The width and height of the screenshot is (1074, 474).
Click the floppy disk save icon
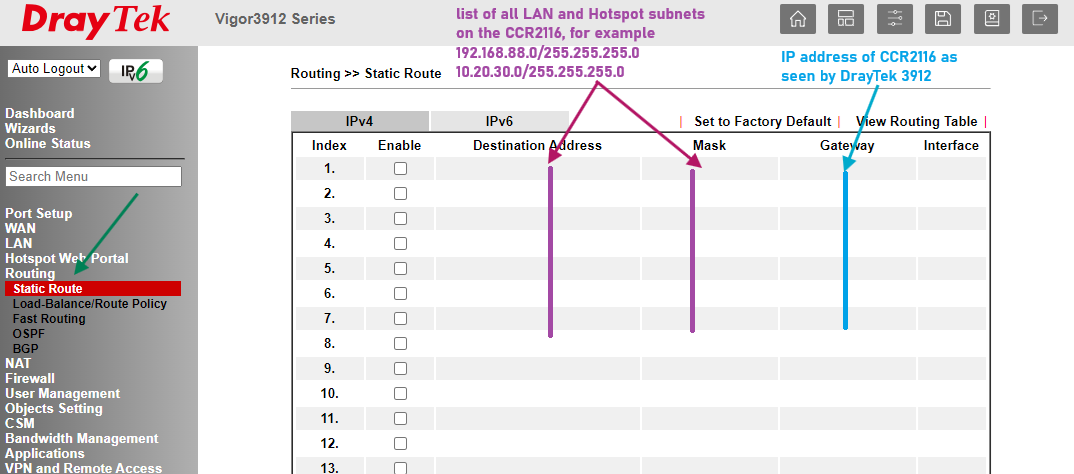click(943, 19)
